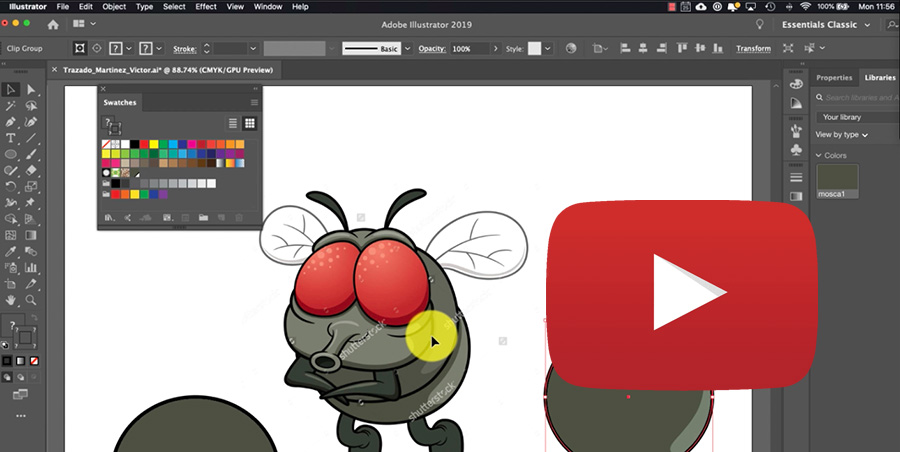Image resolution: width=900 pixels, height=452 pixels.
Task: Open the stroke weight dropdown
Action: point(253,49)
